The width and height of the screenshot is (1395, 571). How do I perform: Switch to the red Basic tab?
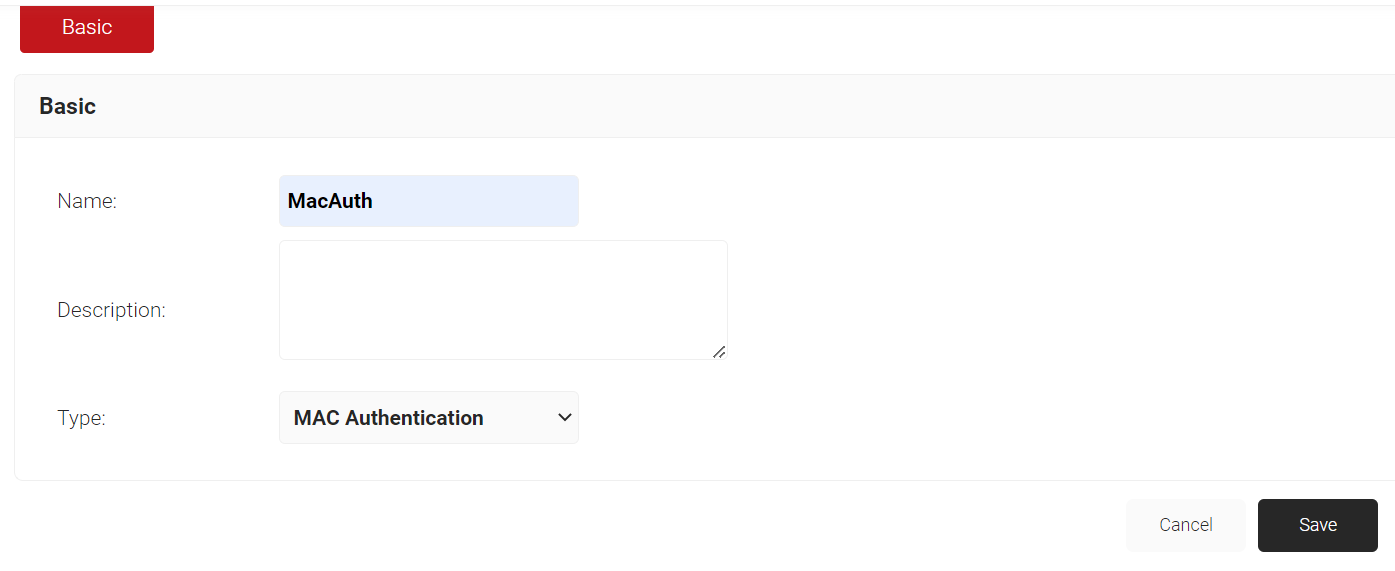pos(87,27)
